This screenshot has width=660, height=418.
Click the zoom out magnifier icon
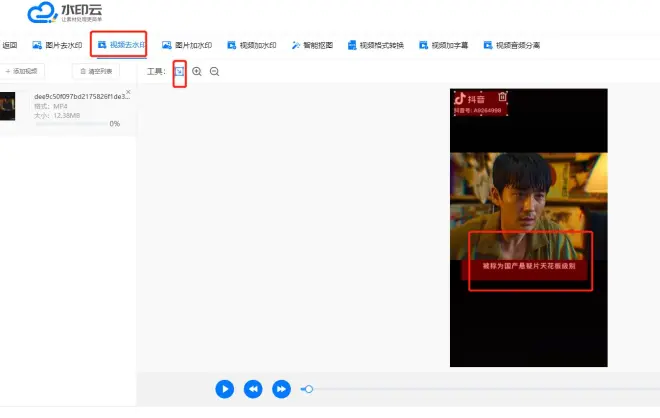214,72
